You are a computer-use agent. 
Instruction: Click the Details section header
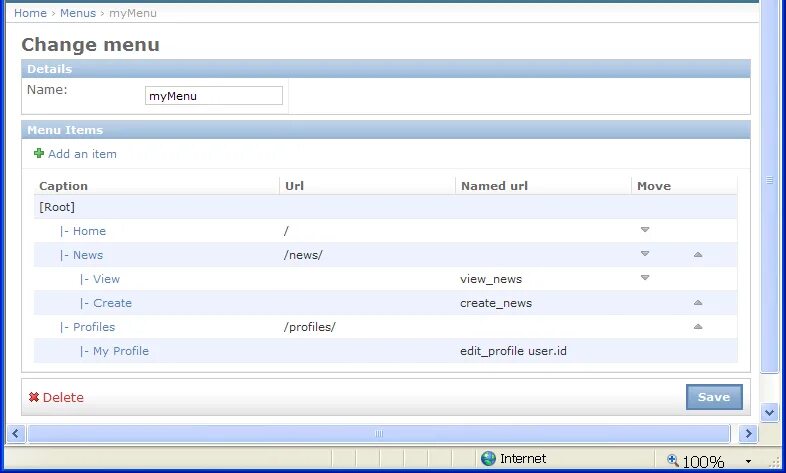click(x=385, y=69)
